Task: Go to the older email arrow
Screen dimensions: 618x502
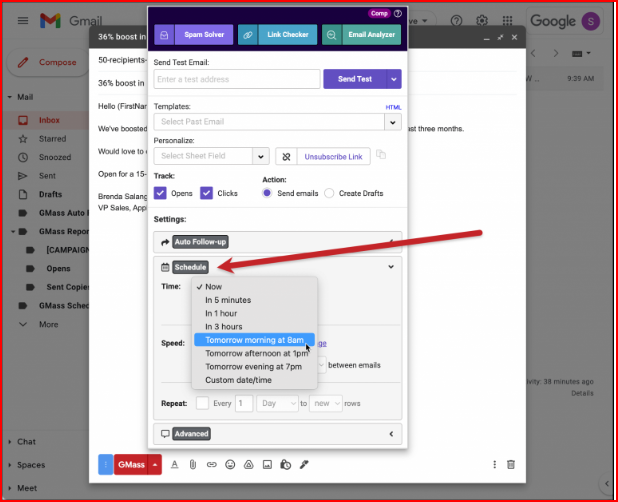Action: coord(556,53)
